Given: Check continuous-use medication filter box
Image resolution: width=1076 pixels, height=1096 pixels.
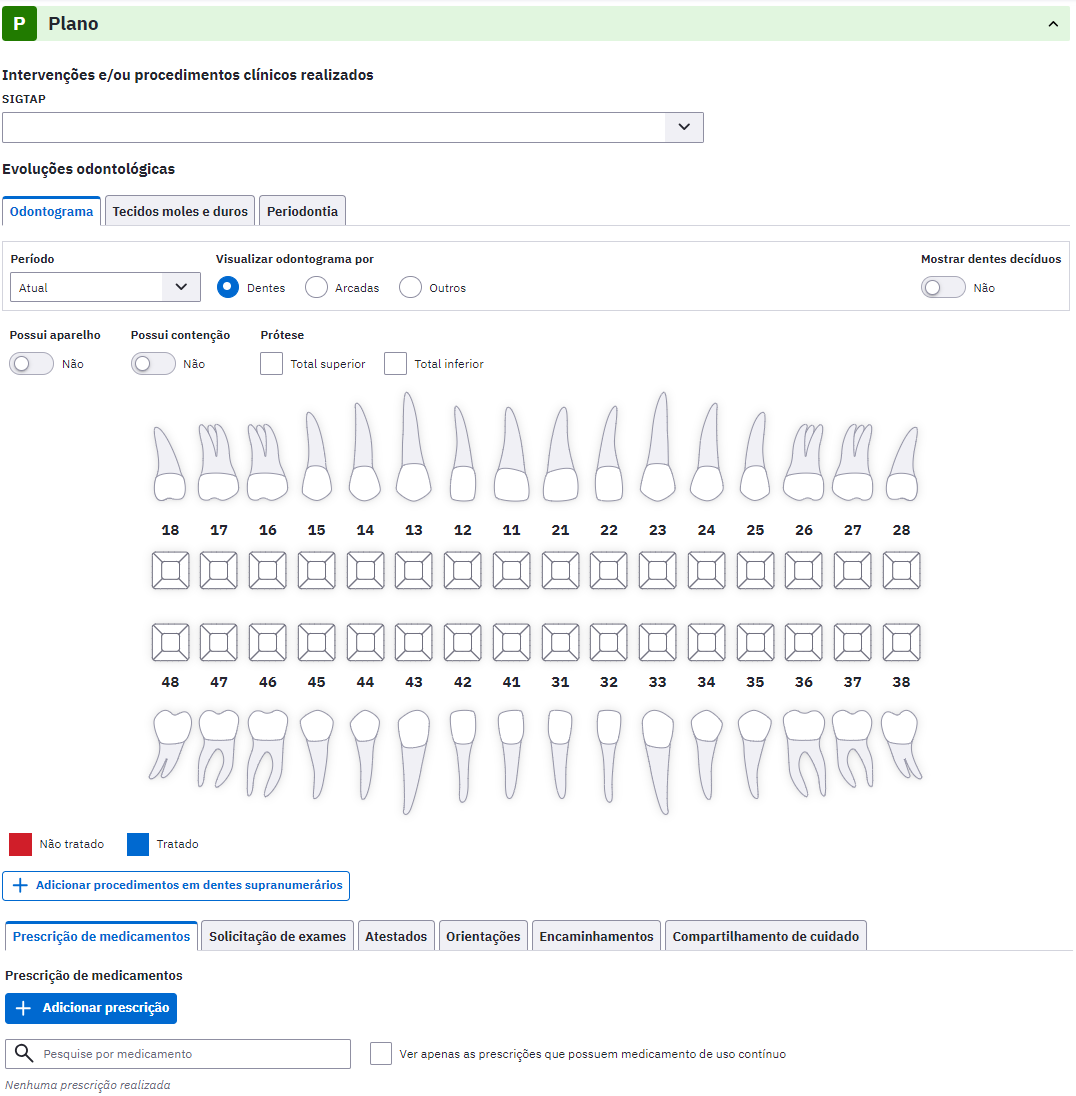Looking at the screenshot, I should 380,1053.
